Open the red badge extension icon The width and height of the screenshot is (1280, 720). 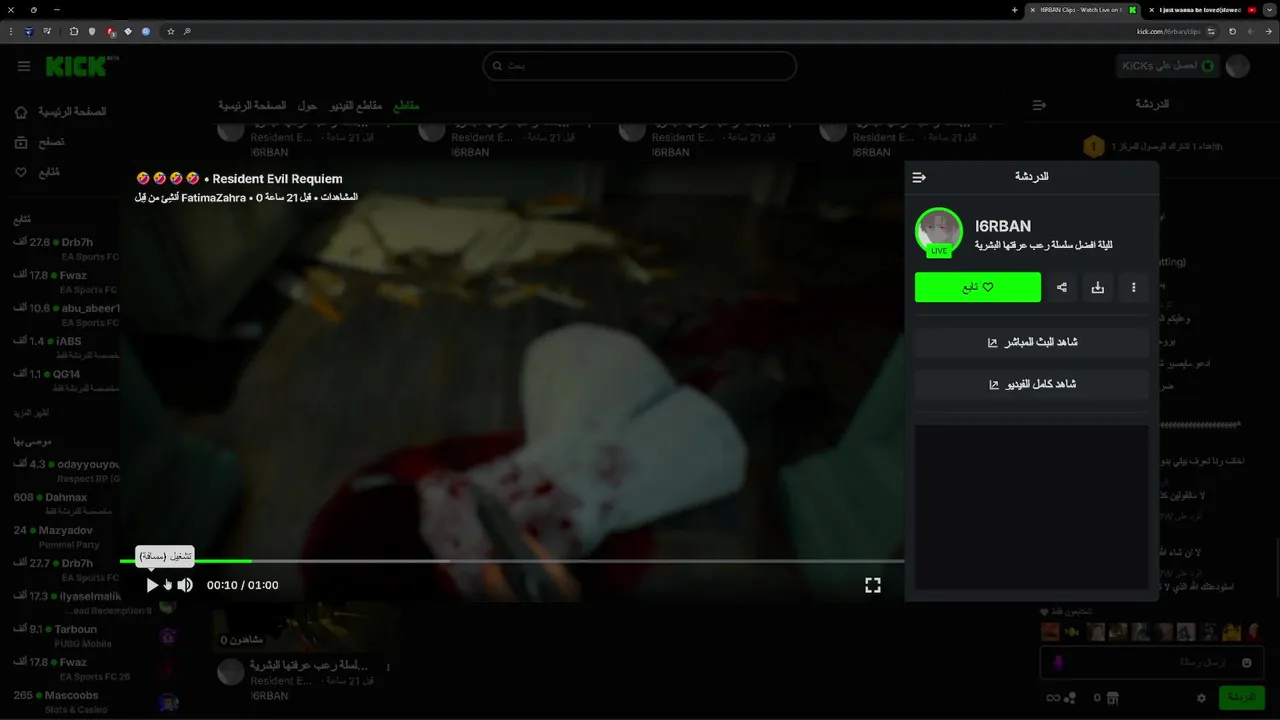pyautogui.click(x=110, y=31)
